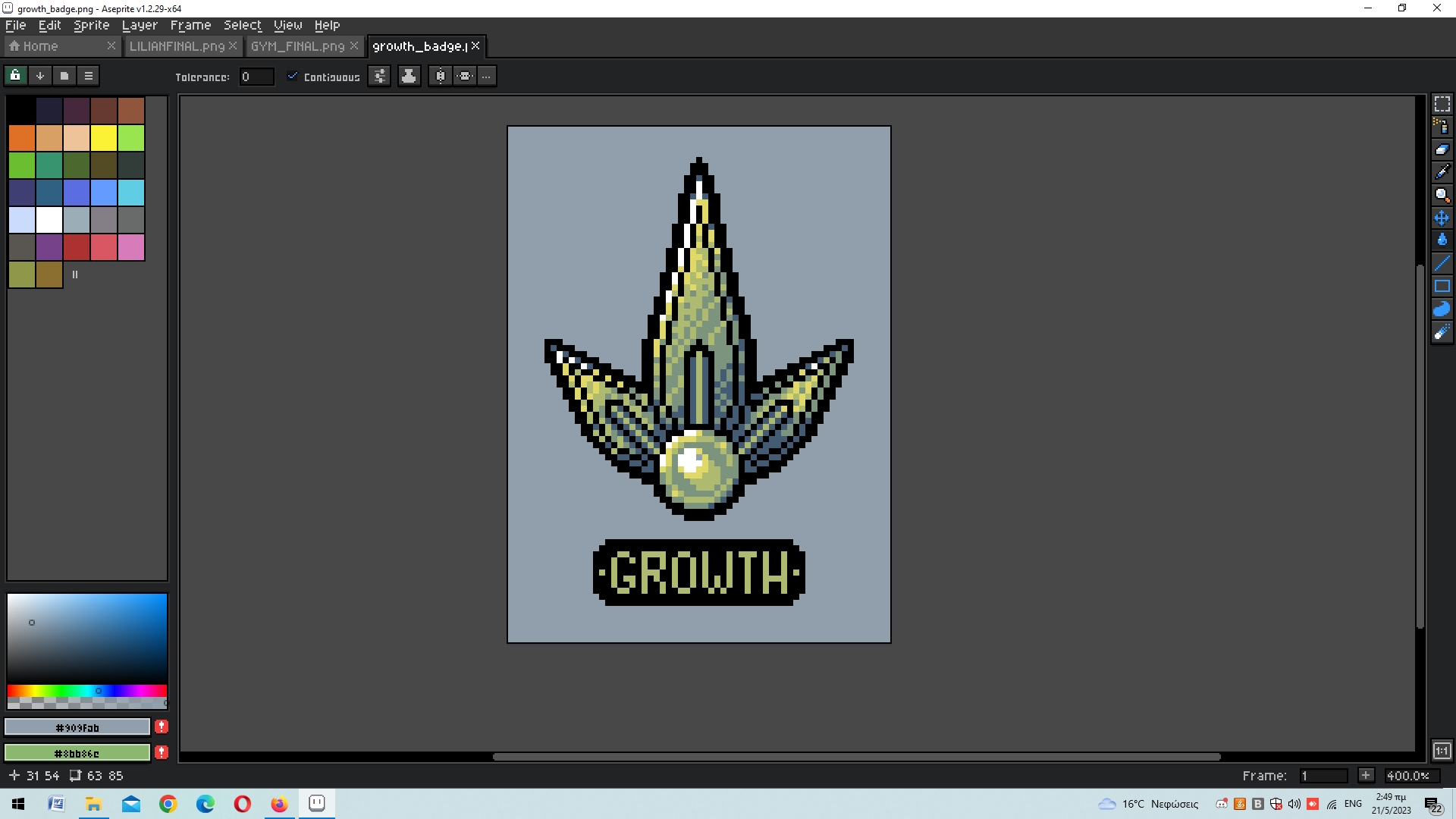Open Opera from the taskbar
This screenshot has width=1456, height=819.
click(x=242, y=804)
